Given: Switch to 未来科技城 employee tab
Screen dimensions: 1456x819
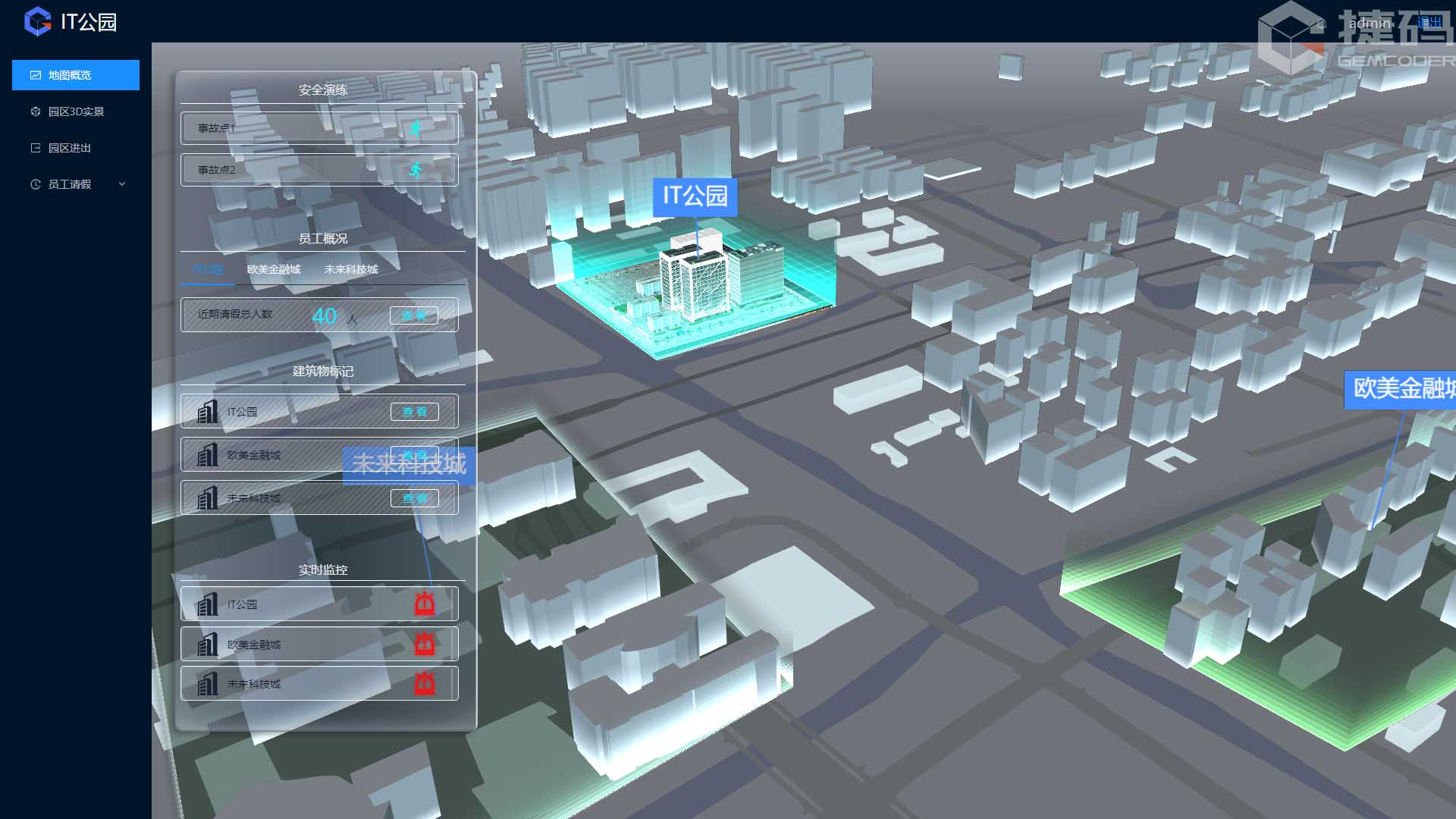Looking at the screenshot, I should [350, 270].
